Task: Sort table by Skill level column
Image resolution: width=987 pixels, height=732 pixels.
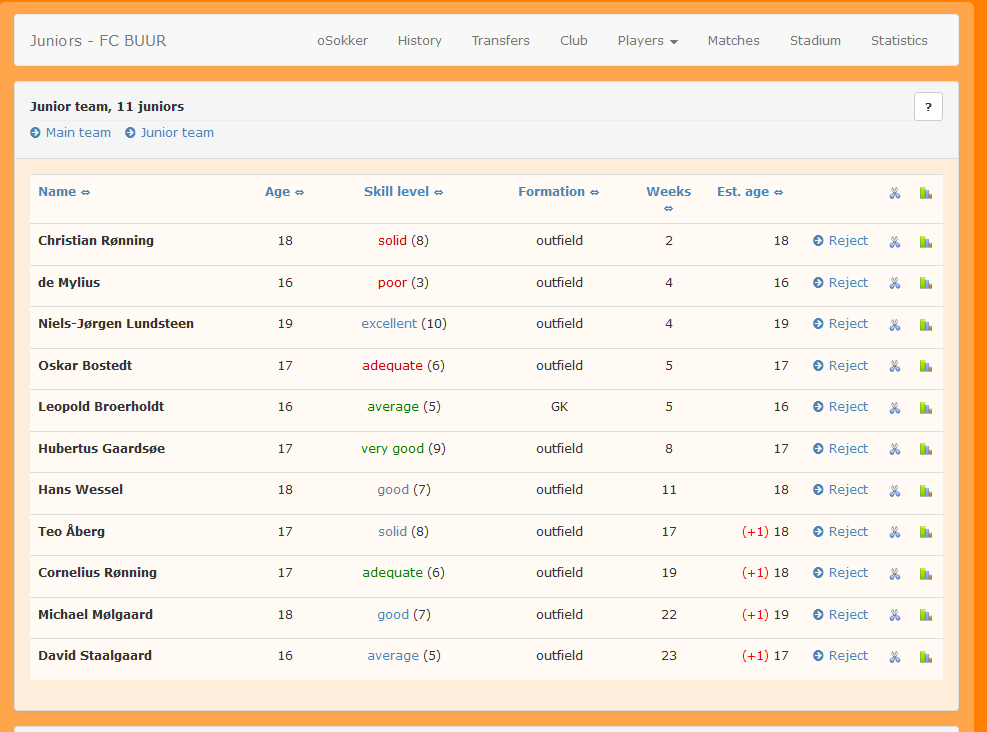Action: click(x=403, y=191)
